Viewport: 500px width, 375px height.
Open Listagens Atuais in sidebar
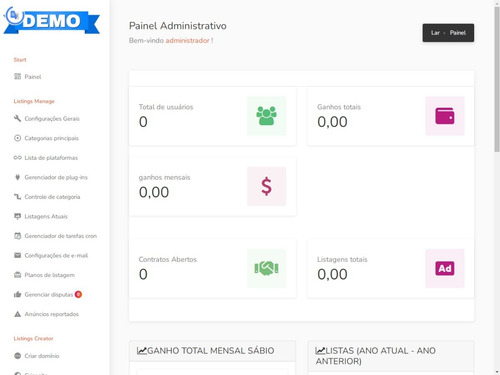point(46,216)
